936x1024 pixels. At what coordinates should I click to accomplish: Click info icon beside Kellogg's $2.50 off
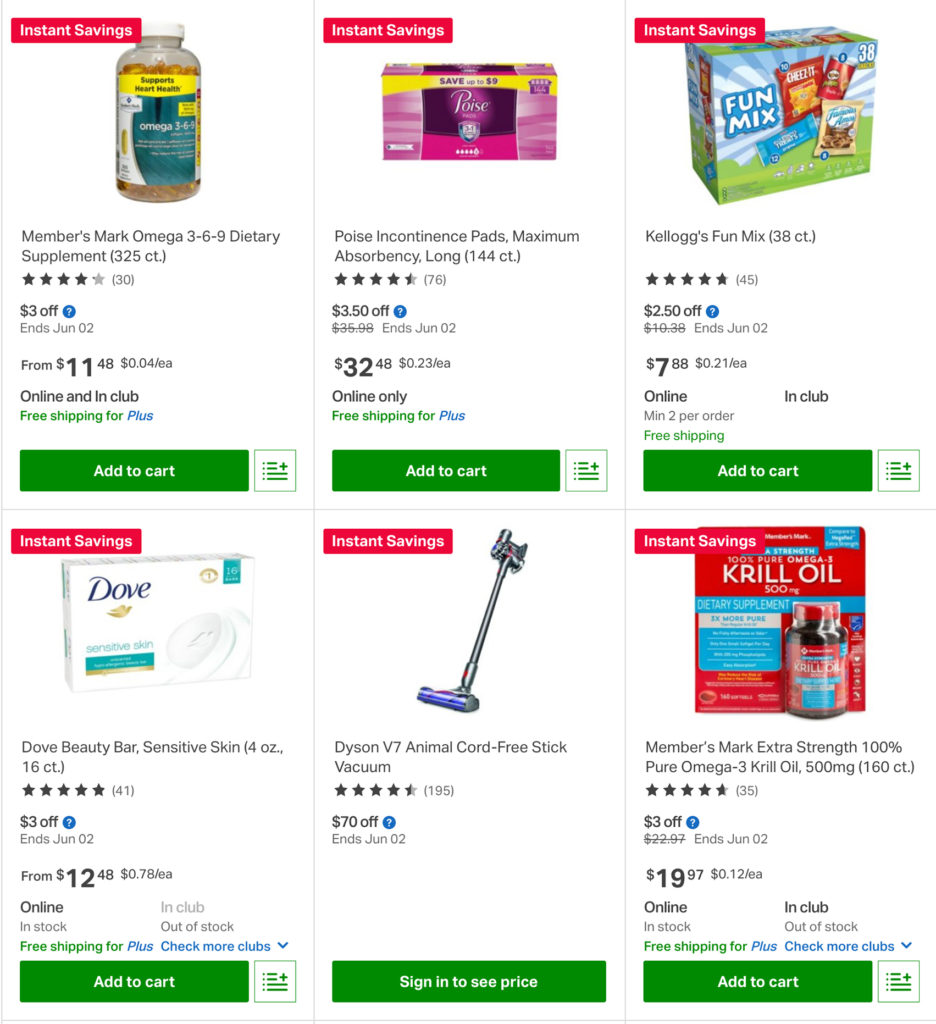pyautogui.click(x=712, y=311)
